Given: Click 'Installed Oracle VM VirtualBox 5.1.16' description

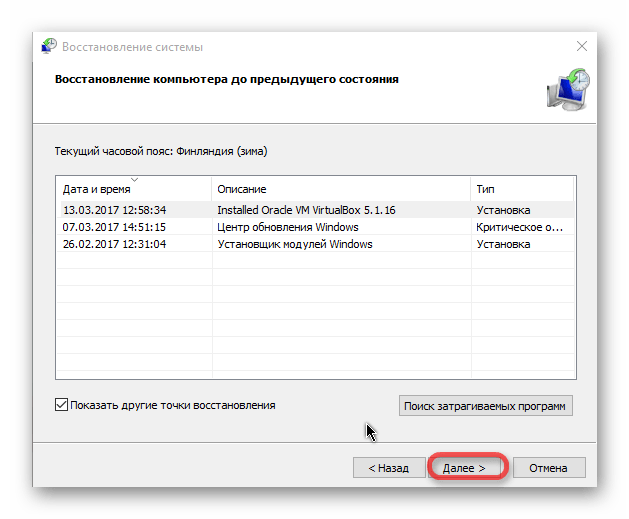Looking at the screenshot, I should click(x=306, y=210).
